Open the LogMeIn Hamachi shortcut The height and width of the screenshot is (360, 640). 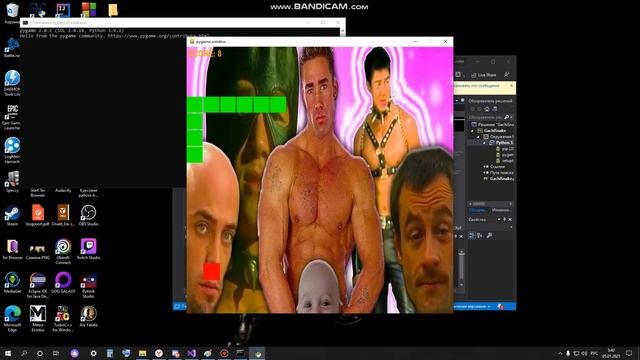click(x=12, y=150)
